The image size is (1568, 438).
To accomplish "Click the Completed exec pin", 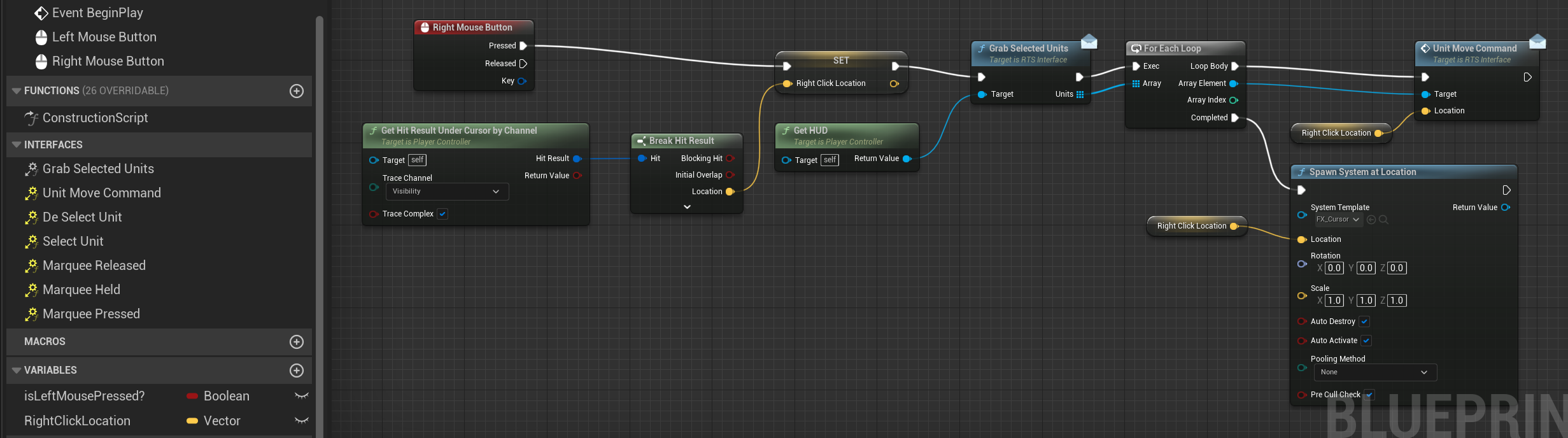I will (x=1235, y=118).
